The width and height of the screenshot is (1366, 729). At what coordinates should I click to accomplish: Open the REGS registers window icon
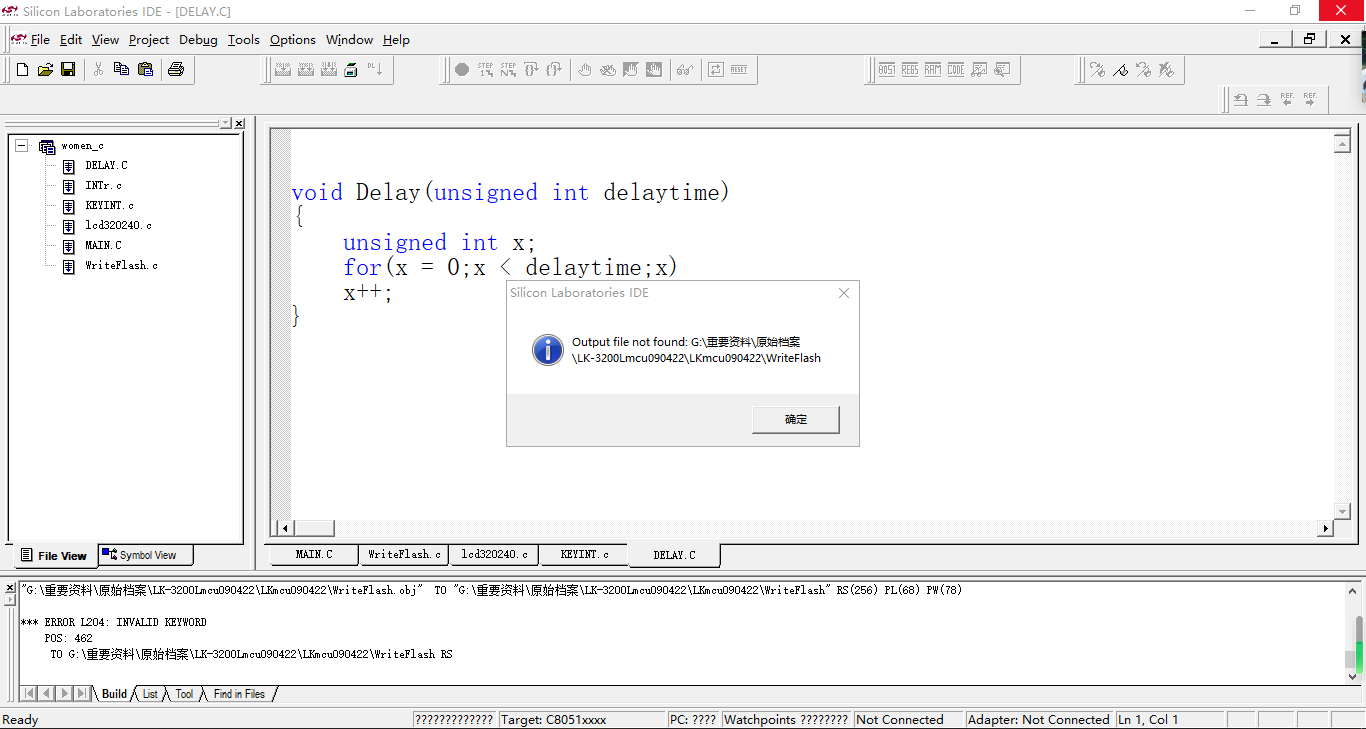pos(910,69)
